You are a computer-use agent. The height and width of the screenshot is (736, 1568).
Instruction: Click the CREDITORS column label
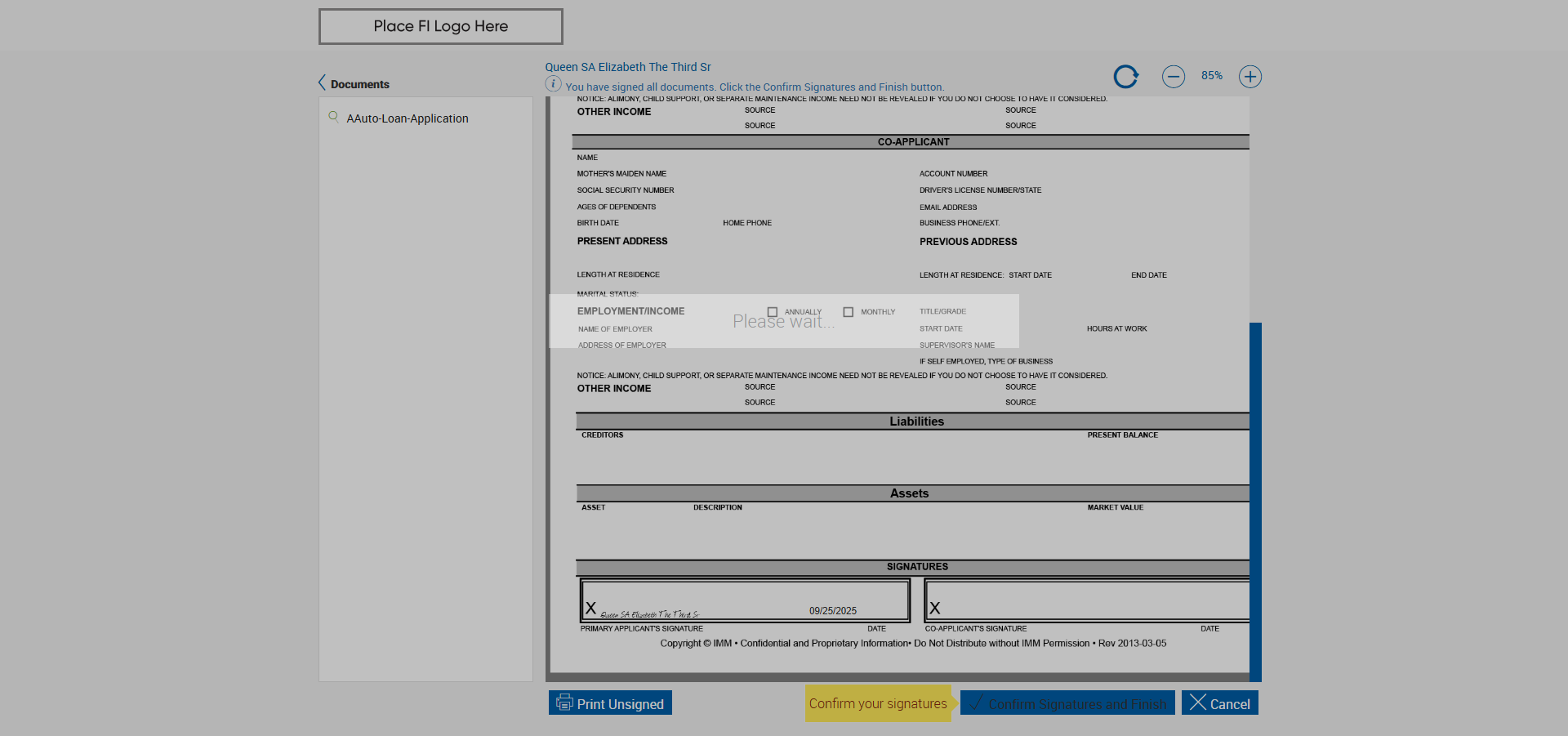pos(603,435)
